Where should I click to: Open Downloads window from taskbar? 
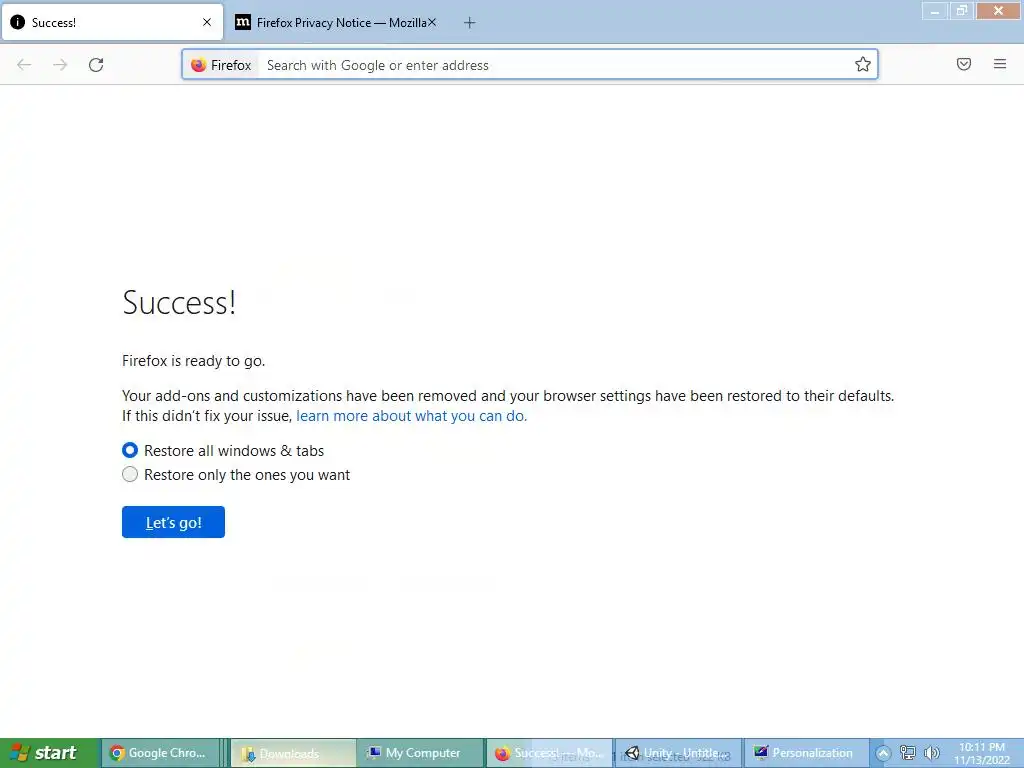(293, 753)
